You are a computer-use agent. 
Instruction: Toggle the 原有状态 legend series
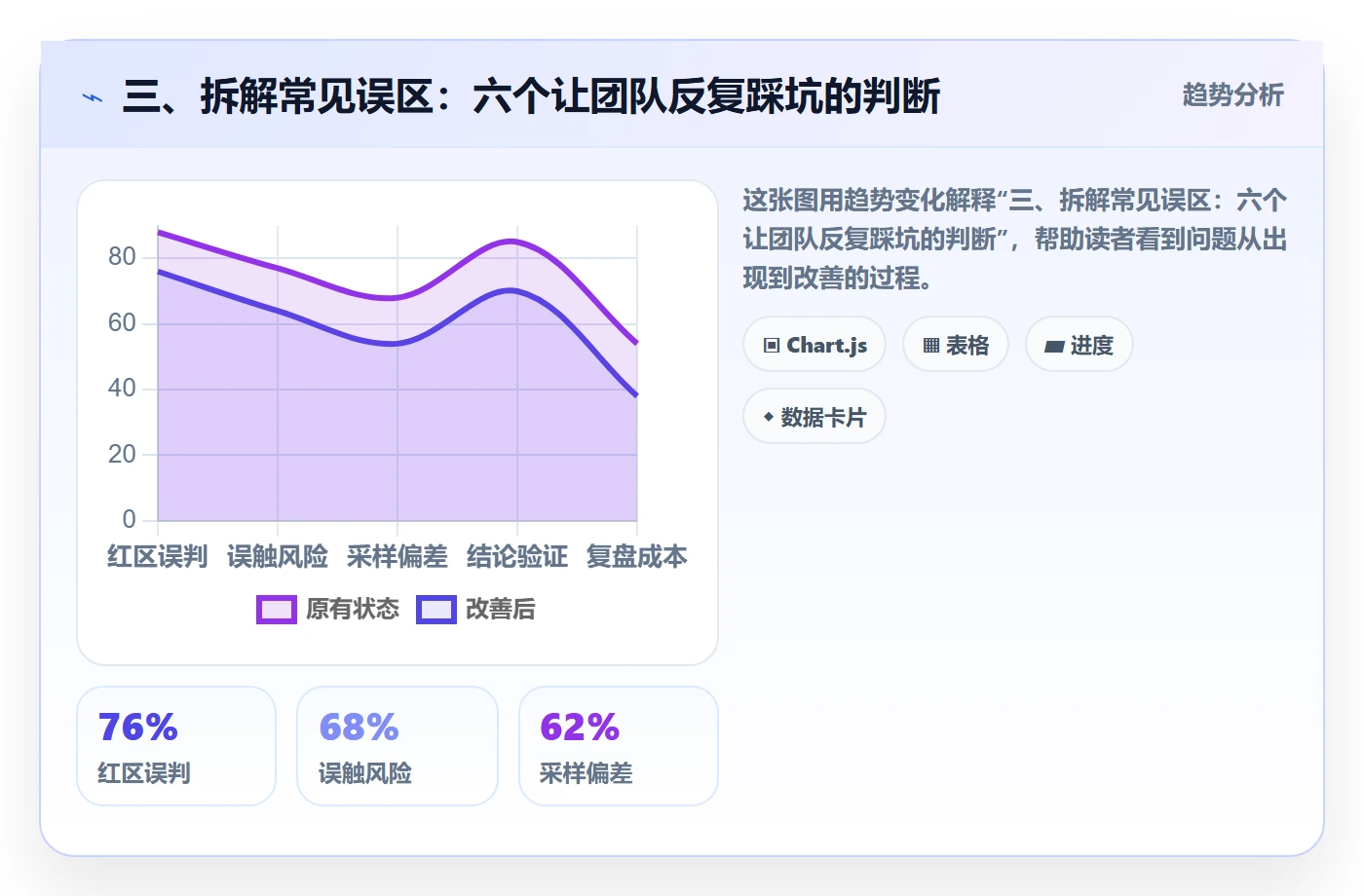coord(327,610)
